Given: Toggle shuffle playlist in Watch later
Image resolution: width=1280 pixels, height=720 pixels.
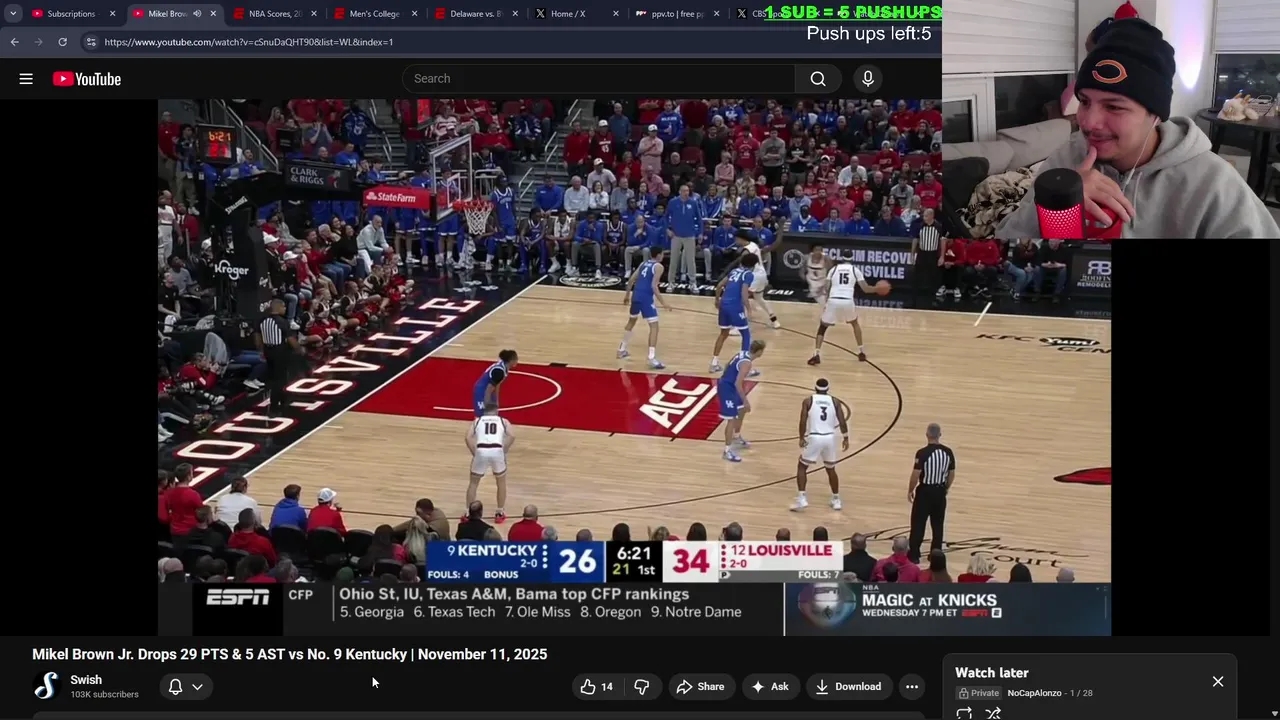Looking at the screenshot, I should (993, 713).
